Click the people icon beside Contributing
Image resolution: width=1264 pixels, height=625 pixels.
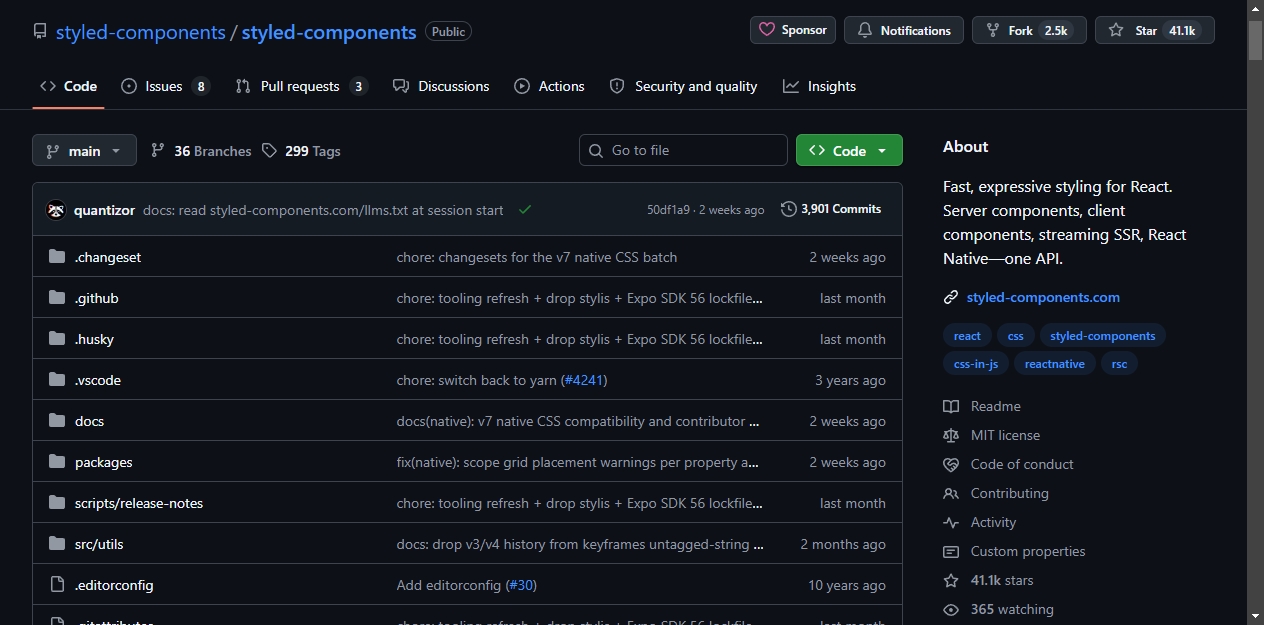(951, 493)
